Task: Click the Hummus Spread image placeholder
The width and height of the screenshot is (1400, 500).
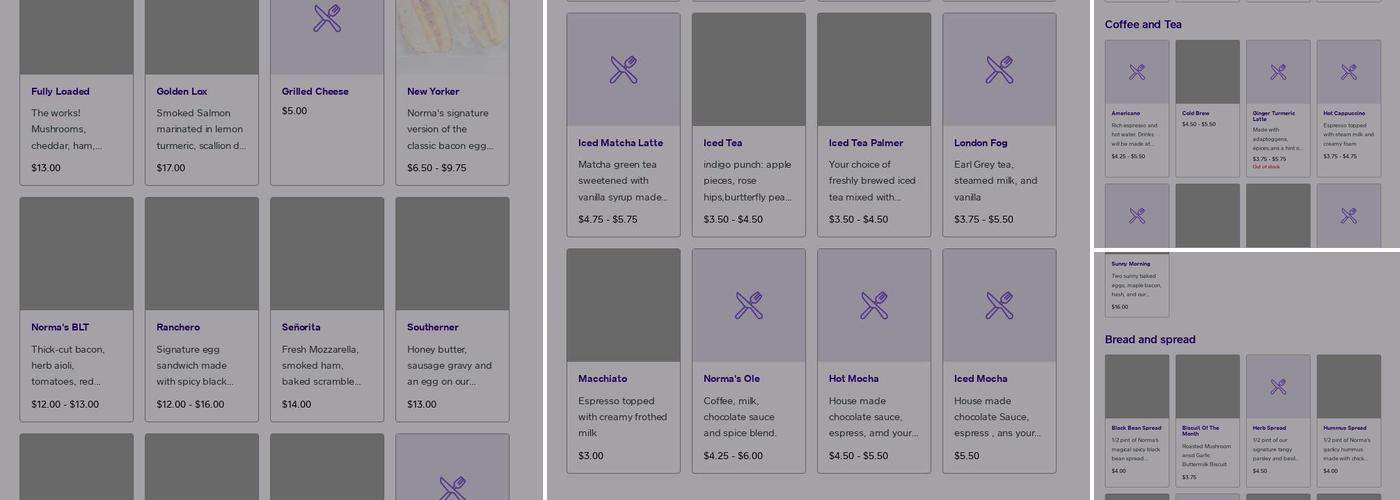Action: [1349, 387]
